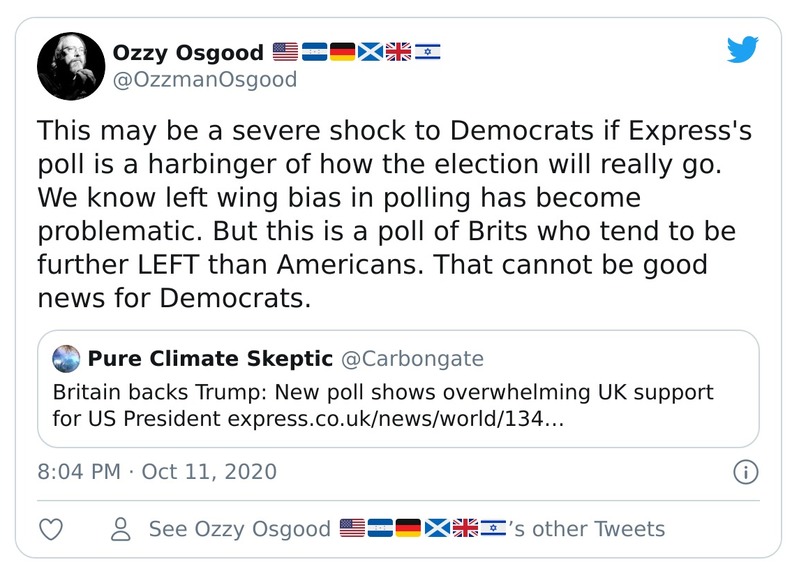The height and width of the screenshot is (576, 799).
Task: Click the Pure Climate Skeptic avatar icon
Action: point(67,359)
